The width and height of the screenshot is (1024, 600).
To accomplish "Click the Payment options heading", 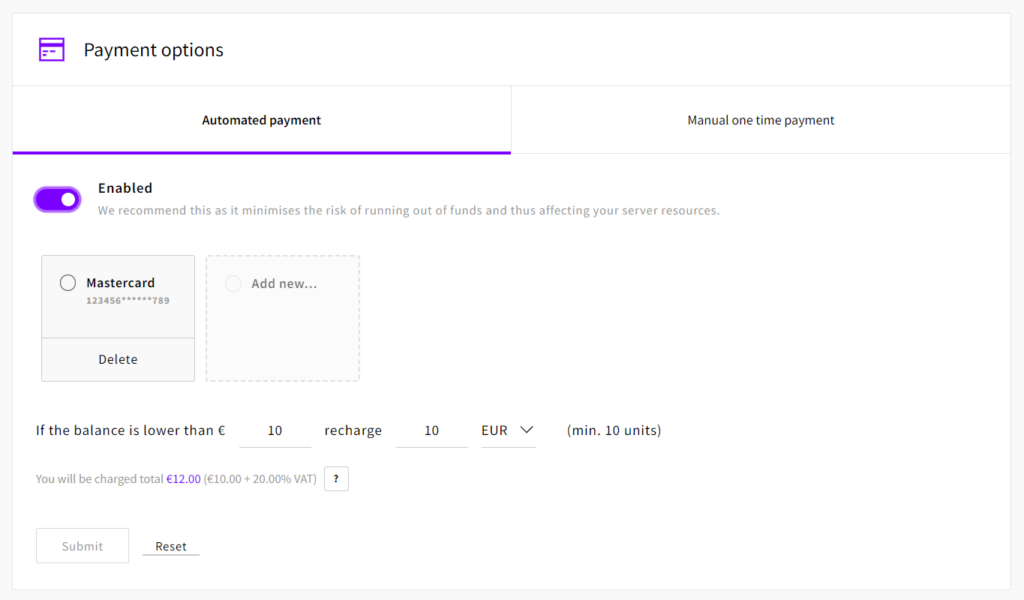I will point(153,50).
